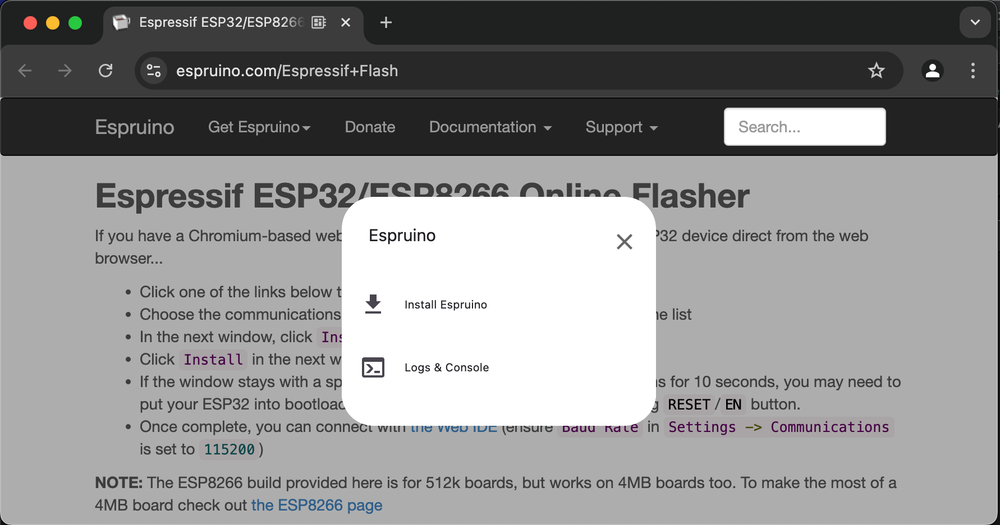Close the Espruino dialog with X

click(624, 241)
